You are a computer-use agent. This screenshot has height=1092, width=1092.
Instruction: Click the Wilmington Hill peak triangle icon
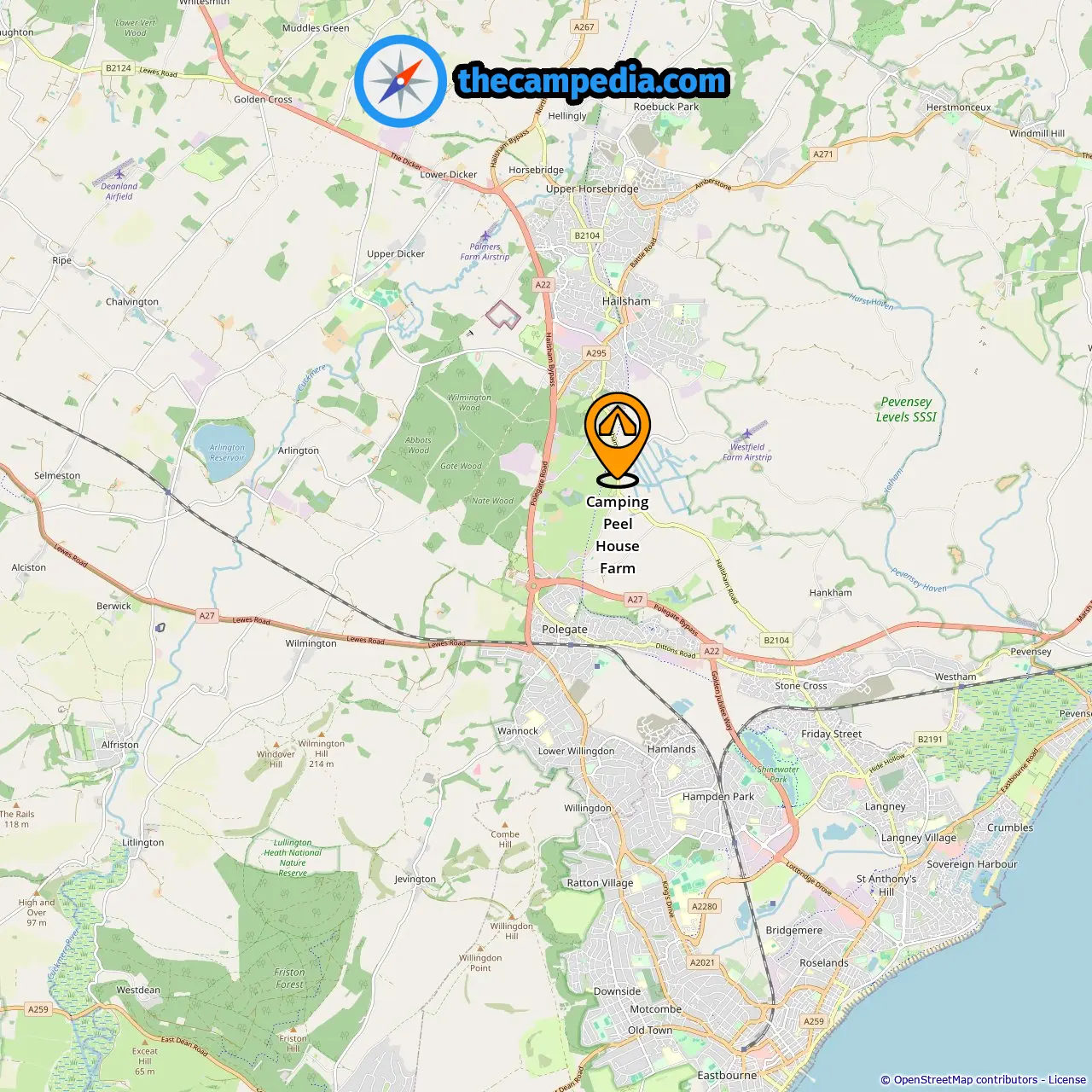pyautogui.click(x=322, y=734)
